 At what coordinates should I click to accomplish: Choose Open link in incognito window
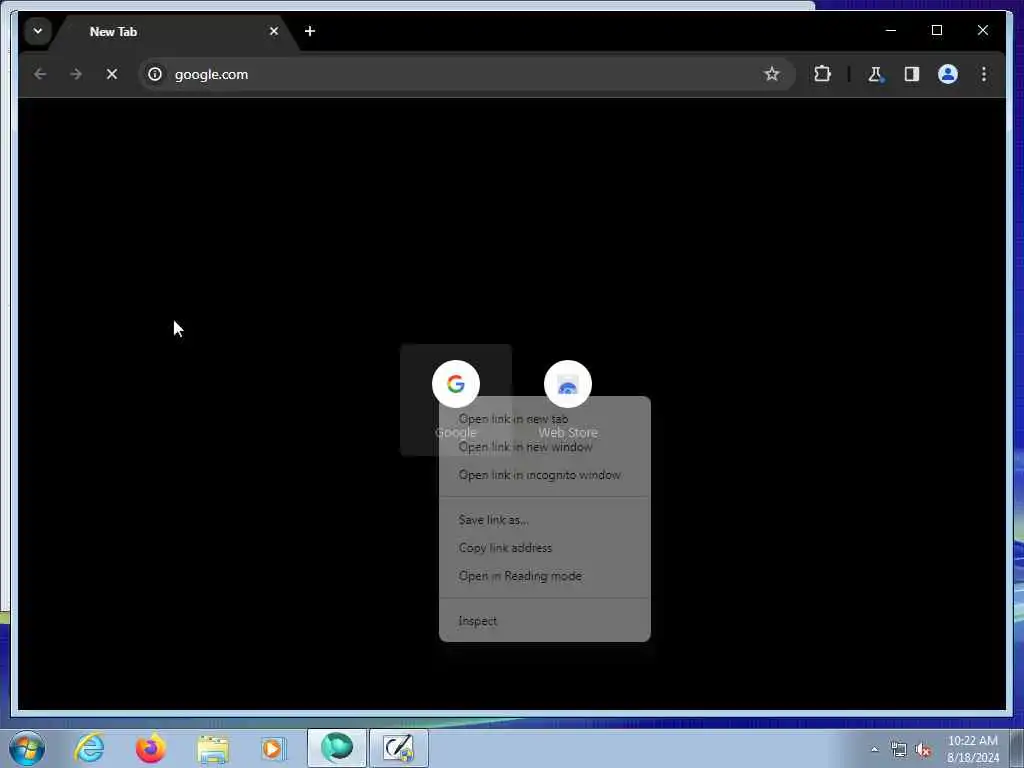[x=545, y=475]
